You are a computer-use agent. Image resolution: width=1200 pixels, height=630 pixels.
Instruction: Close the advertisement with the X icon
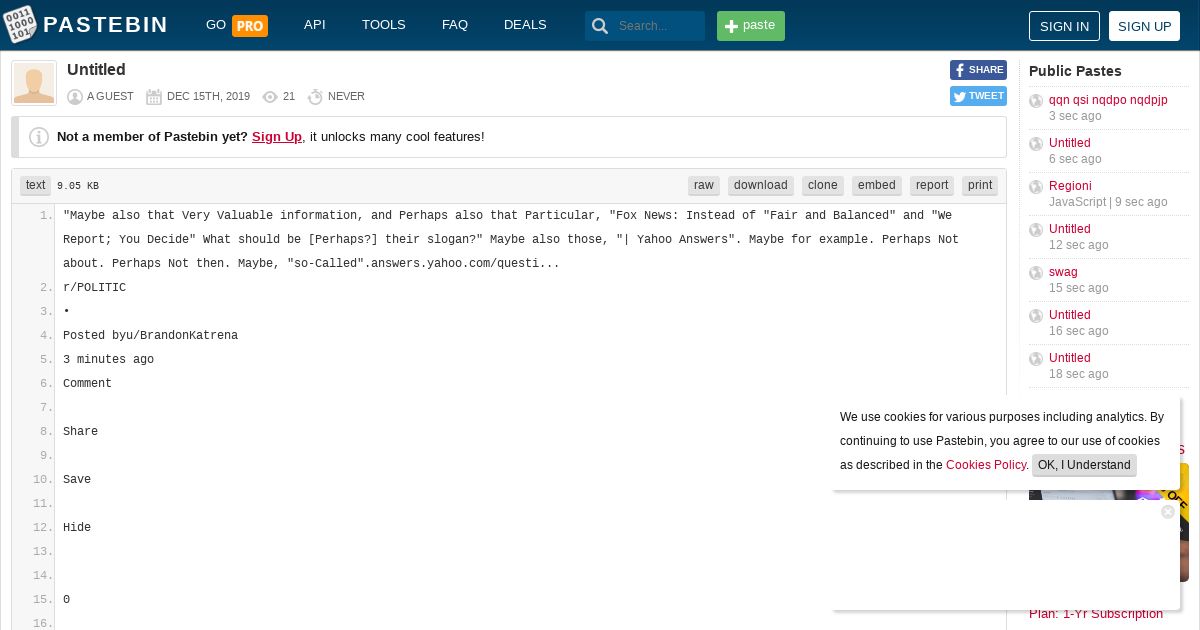(x=1167, y=512)
